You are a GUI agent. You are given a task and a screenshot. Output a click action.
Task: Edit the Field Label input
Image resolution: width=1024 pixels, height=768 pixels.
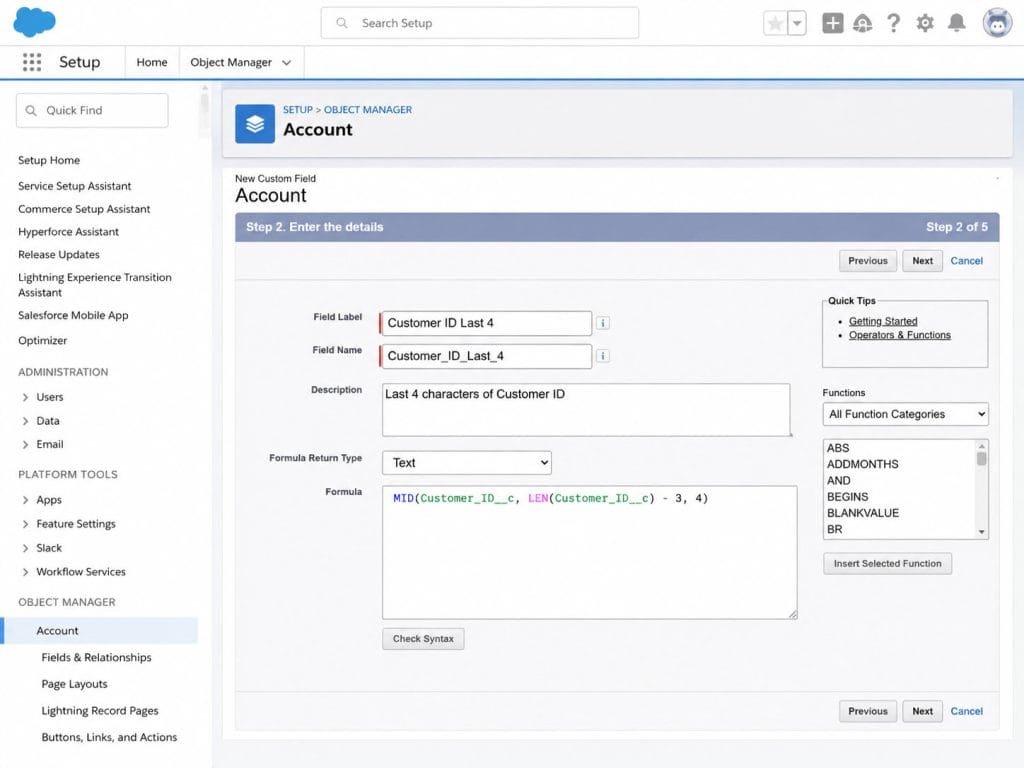coord(487,323)
